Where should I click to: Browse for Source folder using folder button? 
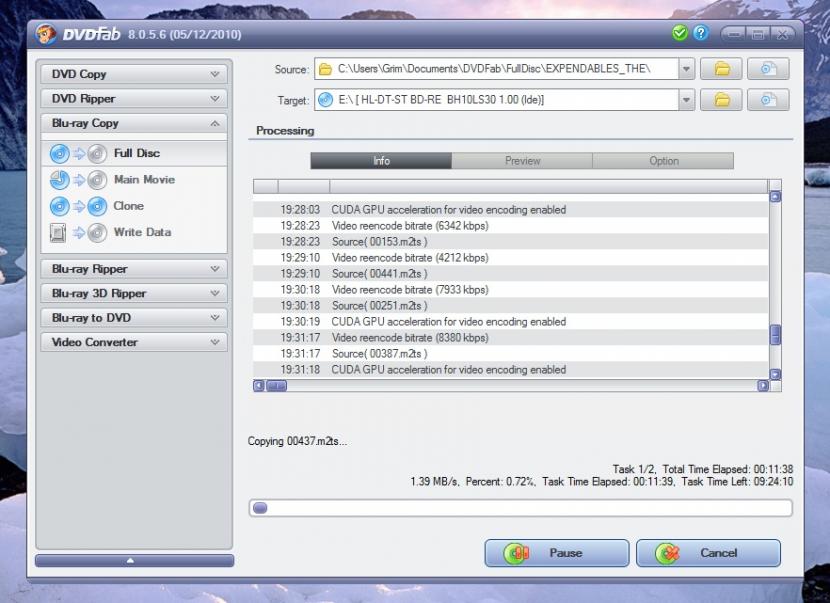(x=721, y=69)
